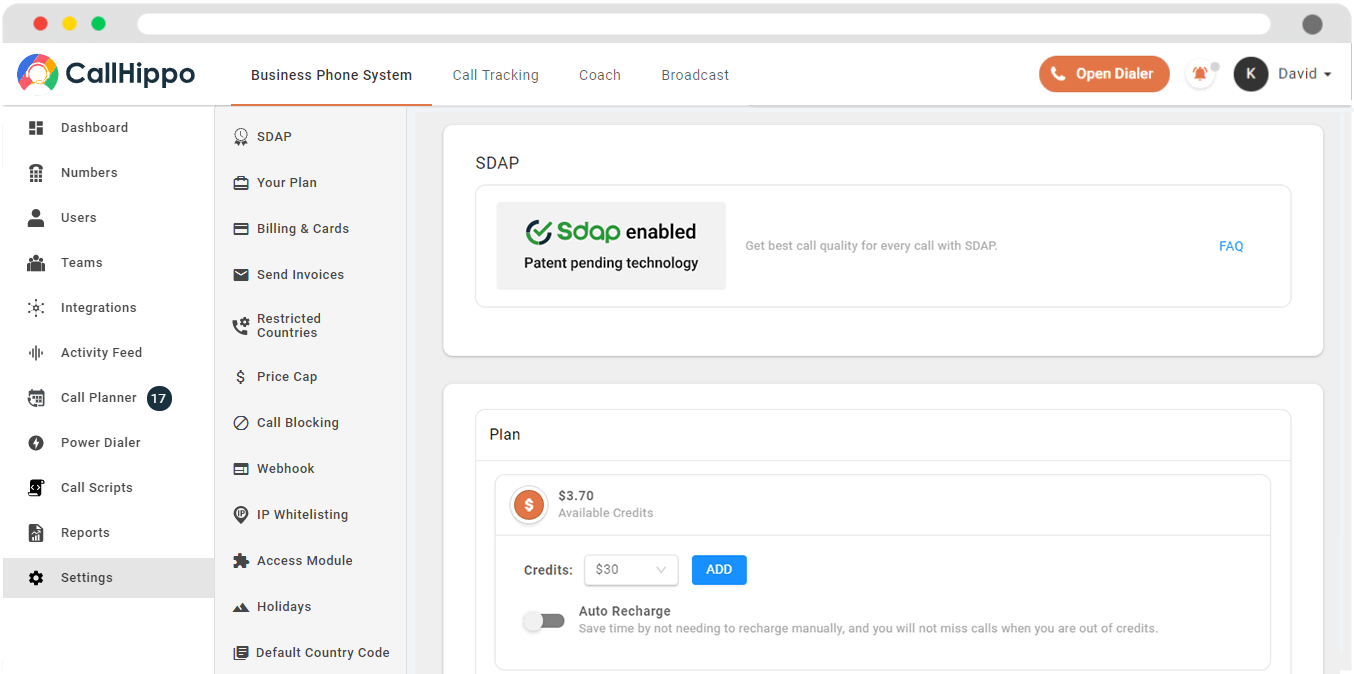The height and width of the screenshot is (674, 1354).
Task: Click the IP Whitelisting menu label
Action: [303, 515]
